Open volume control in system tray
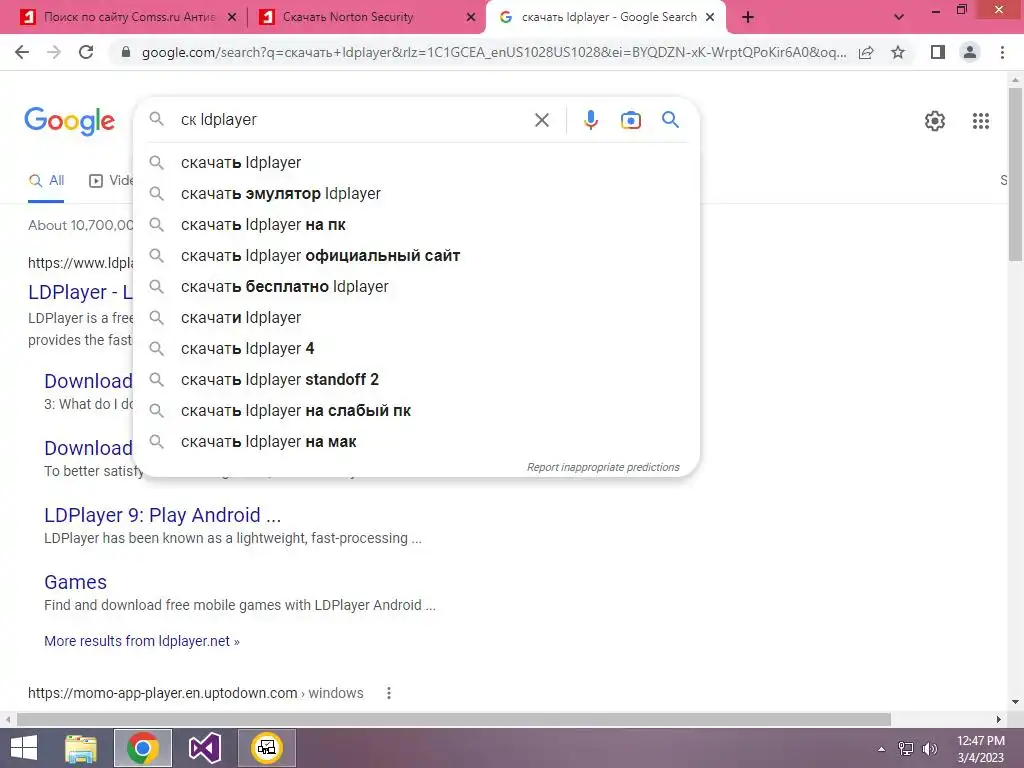The image size is (1024, 768). 929,749
